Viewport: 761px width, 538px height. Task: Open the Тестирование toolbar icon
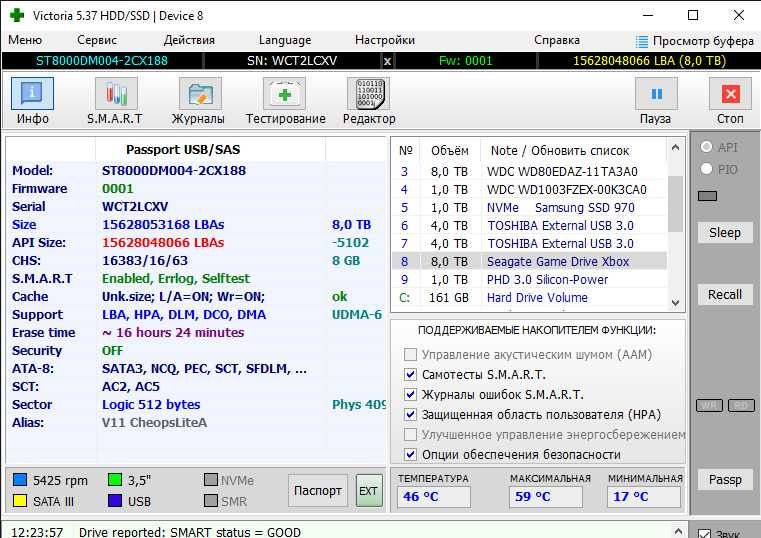[x=284, y=94]
